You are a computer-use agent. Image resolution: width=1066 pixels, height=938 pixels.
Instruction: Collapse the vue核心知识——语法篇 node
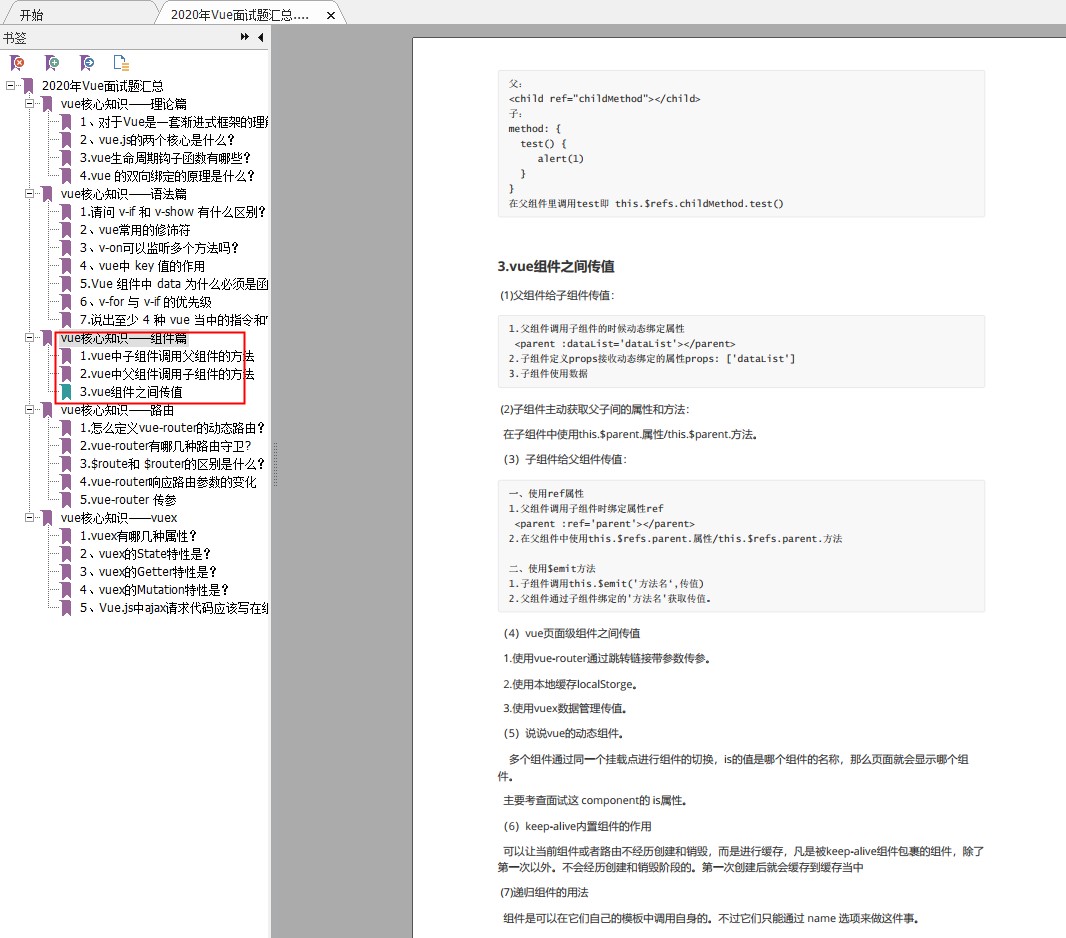pyautogui.click(x=29, y=194)
